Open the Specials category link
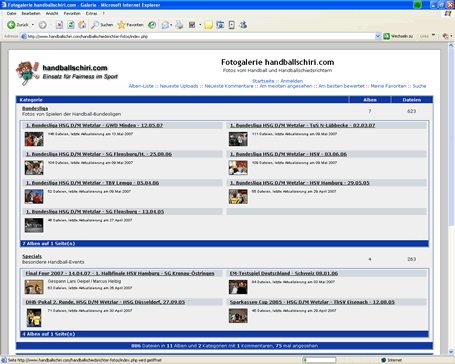This screenshot has width=455, height=364. coord(32,256)
